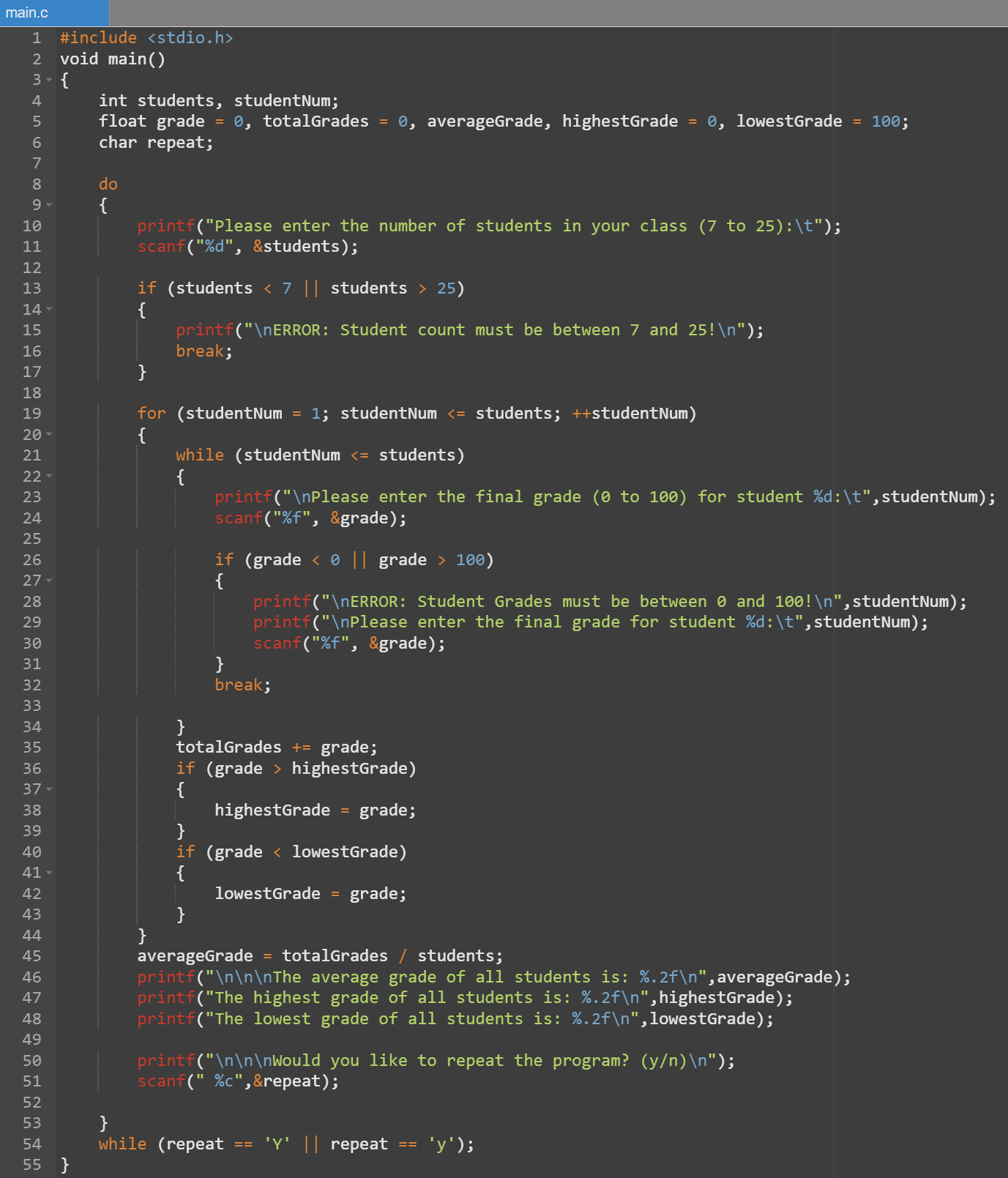Click 'lowestGrade = 100;' on line 5
The width and height of the screenshot is (1008, 1178).
(823, 122)
